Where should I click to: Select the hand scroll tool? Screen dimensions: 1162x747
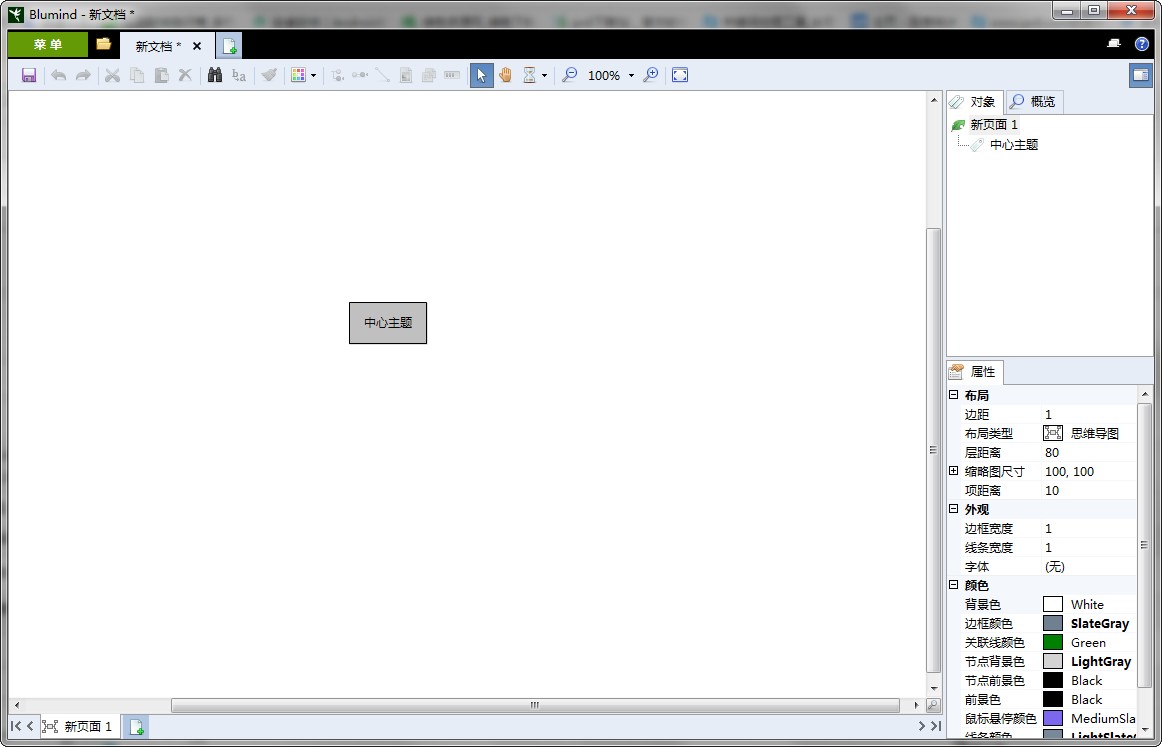click(506, 75)
